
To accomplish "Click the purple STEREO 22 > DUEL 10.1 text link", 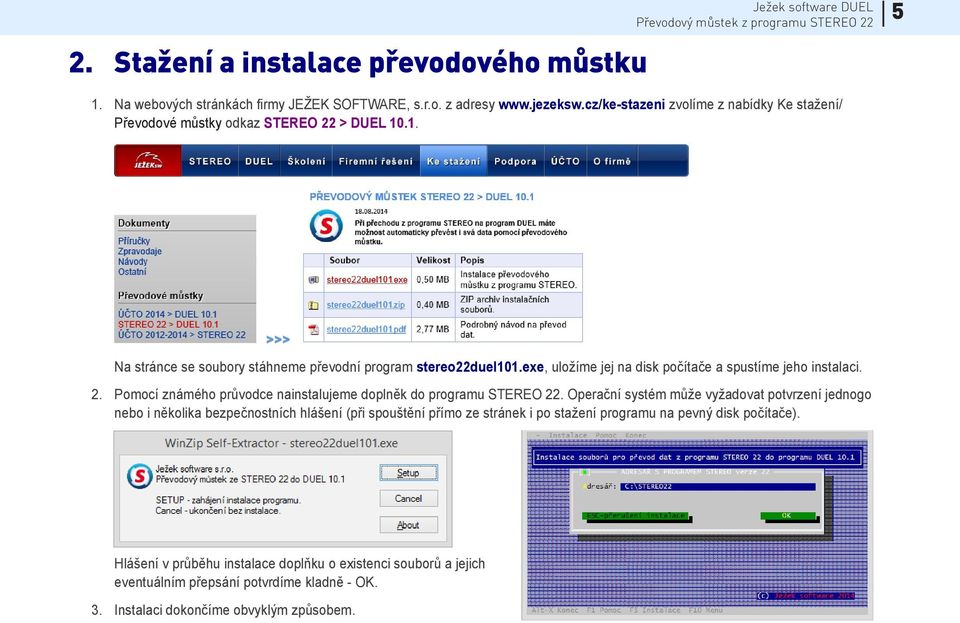I will (339, 123).
